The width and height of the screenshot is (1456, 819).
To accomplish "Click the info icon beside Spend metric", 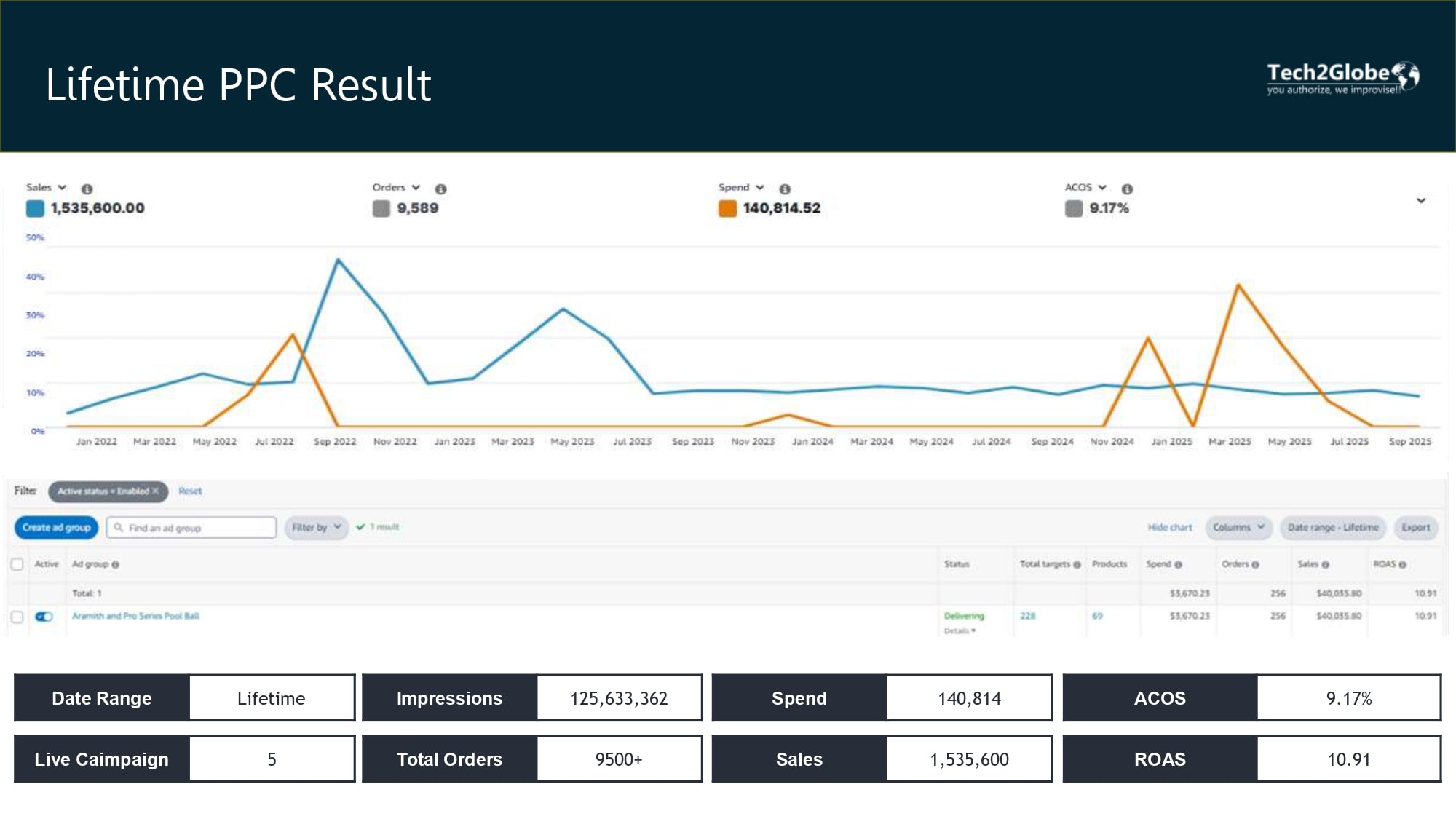I will tap(785, 189).
